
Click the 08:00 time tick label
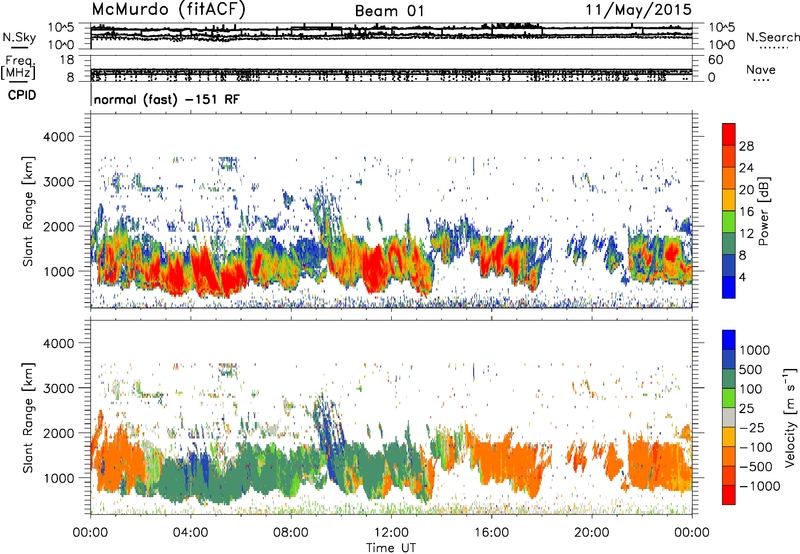(x=290, y=533)
